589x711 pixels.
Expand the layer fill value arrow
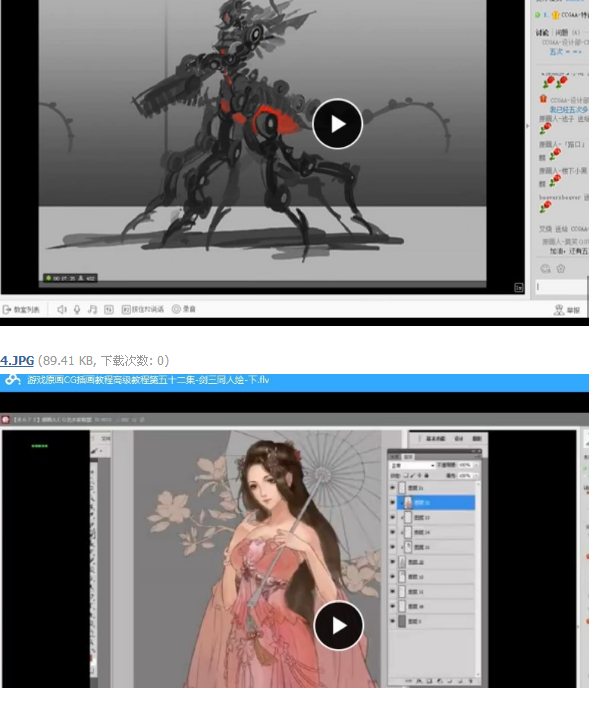pos(476,476)
